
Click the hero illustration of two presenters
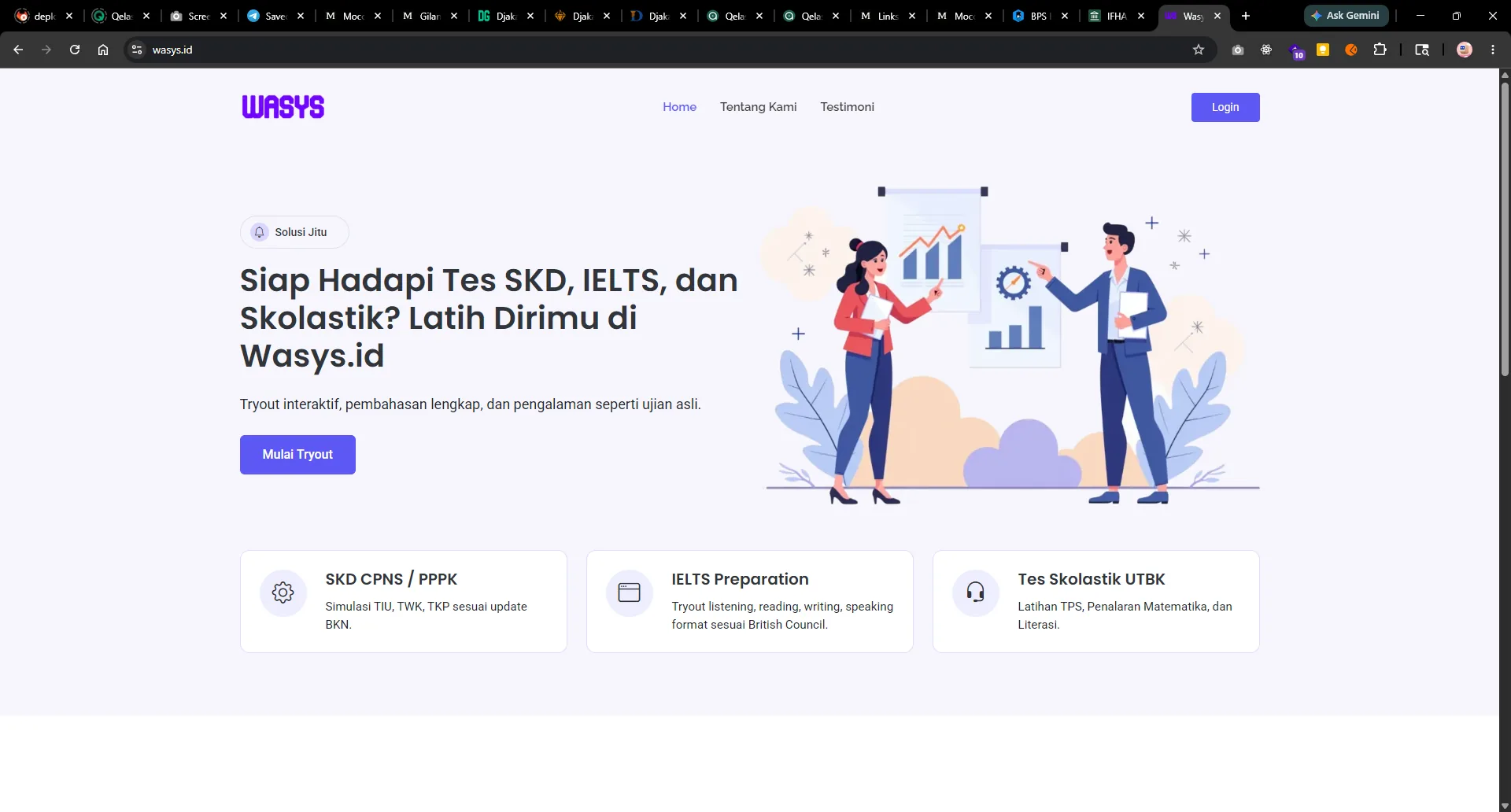click(1010, 345)
